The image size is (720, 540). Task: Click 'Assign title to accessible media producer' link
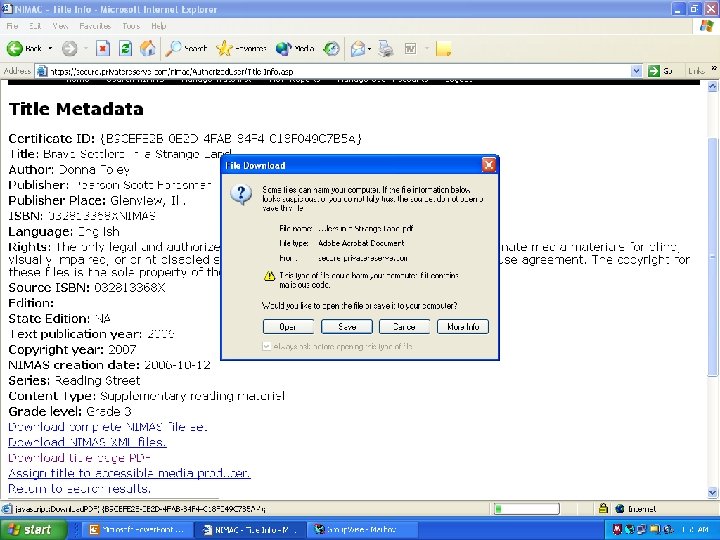pos(129,473)
